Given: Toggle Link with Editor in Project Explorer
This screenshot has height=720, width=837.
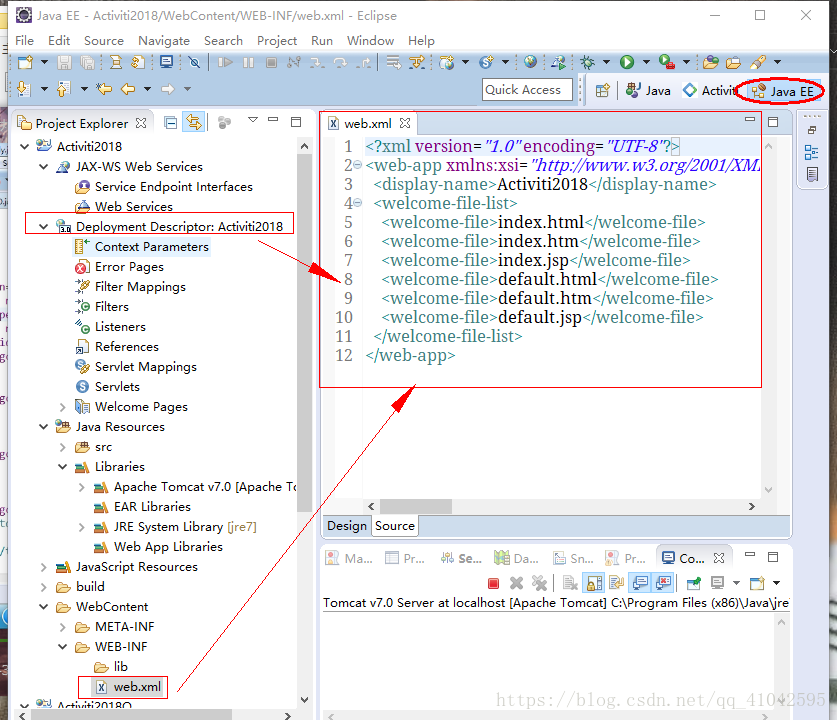Looking at the screenshot, I should pyautogui.click(x=193, y=123).
